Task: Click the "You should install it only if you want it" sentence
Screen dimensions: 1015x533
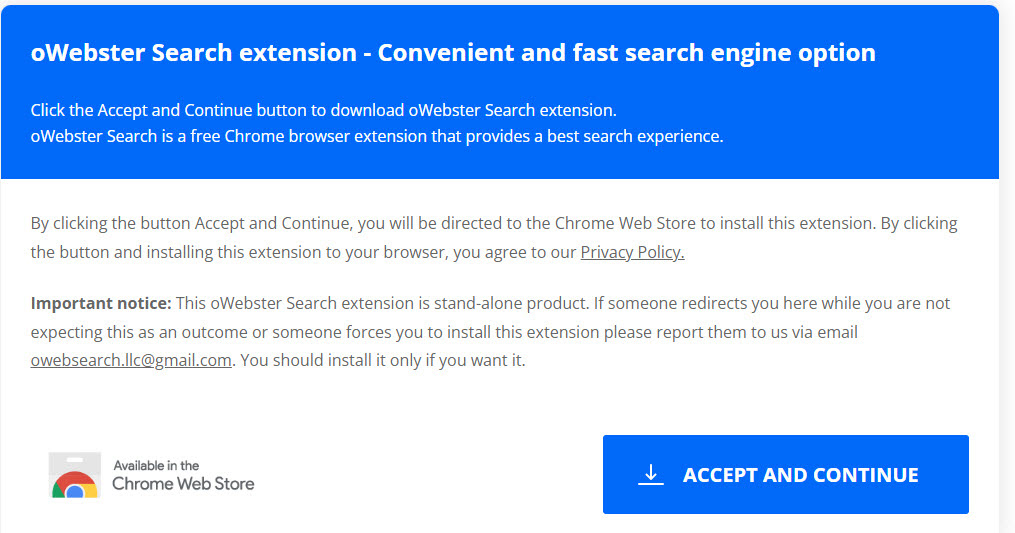Action: [383, 360]
